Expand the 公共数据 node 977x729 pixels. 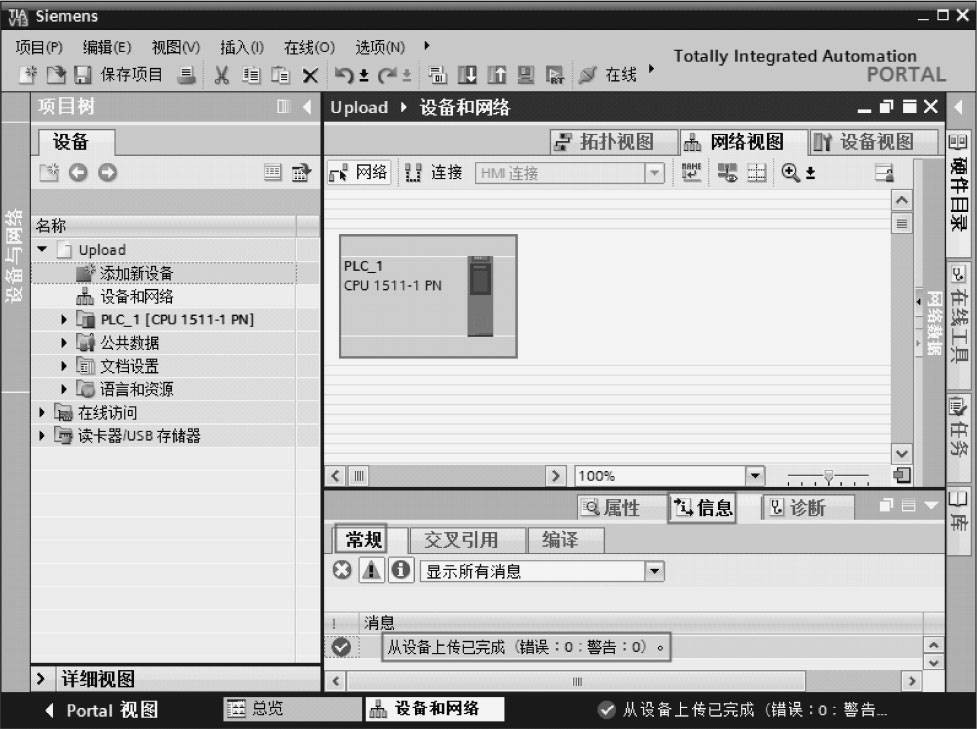pyautogui.click(x=64, y=343)
